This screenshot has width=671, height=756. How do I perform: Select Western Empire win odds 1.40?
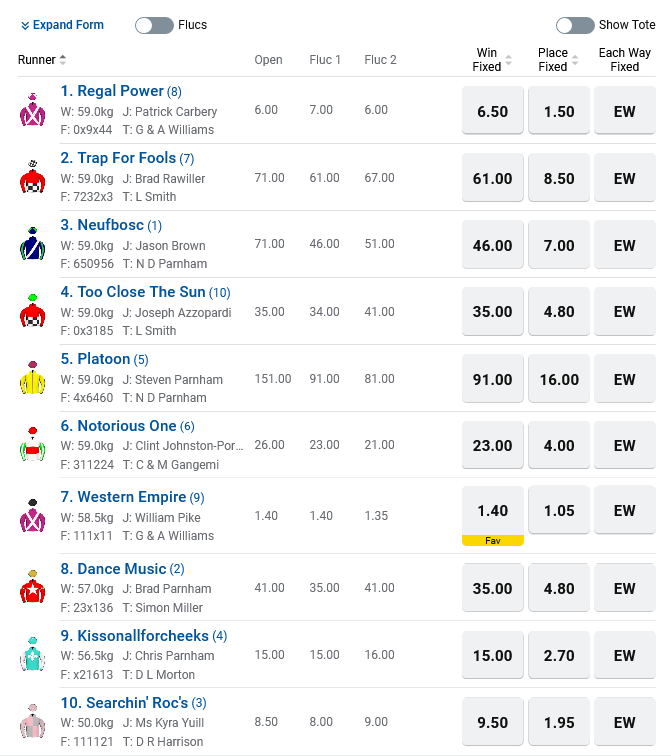tap(493, 511)
